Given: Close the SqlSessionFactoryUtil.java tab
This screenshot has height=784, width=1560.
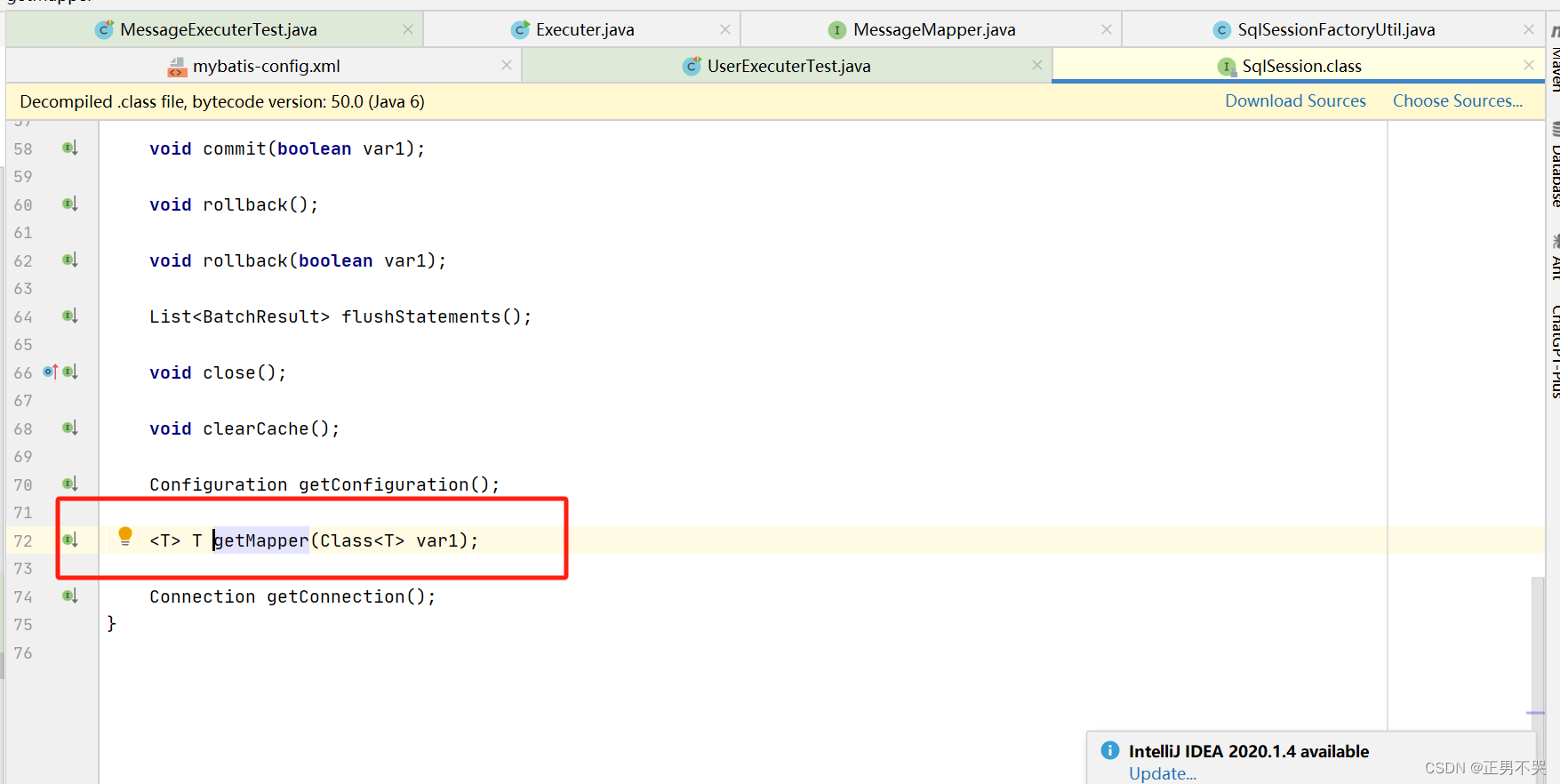Looking at the screenshot, I should pos(1529,29).
